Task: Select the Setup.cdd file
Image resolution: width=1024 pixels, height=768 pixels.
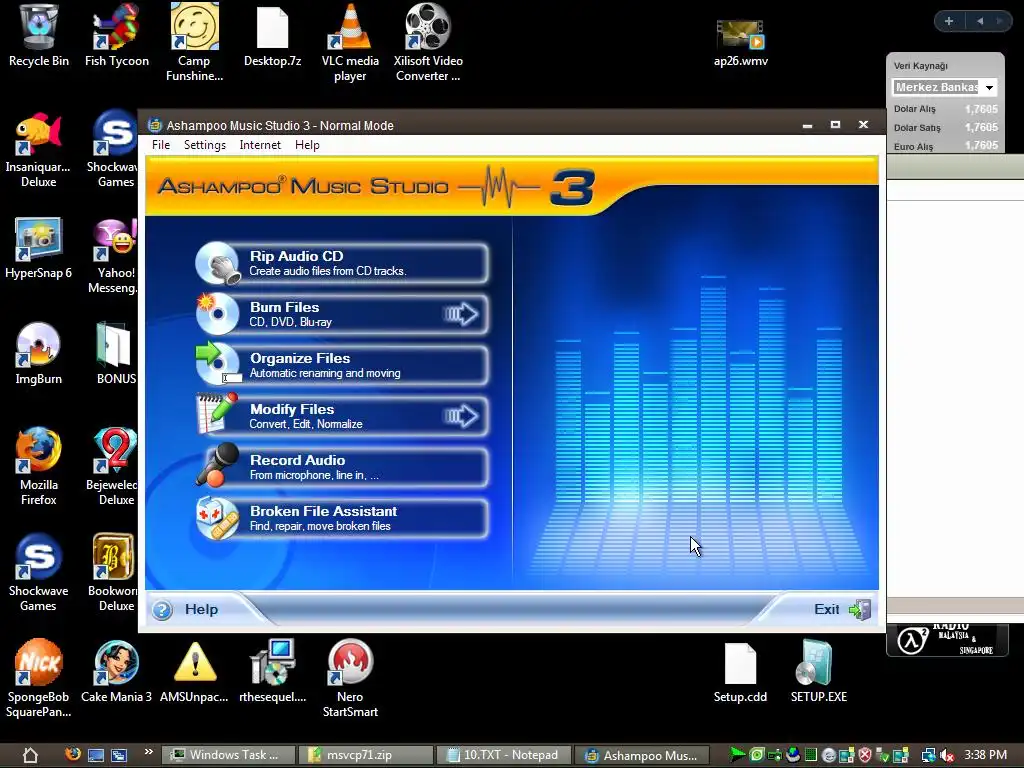Action: pyautogui.click(x=740, y=673)
